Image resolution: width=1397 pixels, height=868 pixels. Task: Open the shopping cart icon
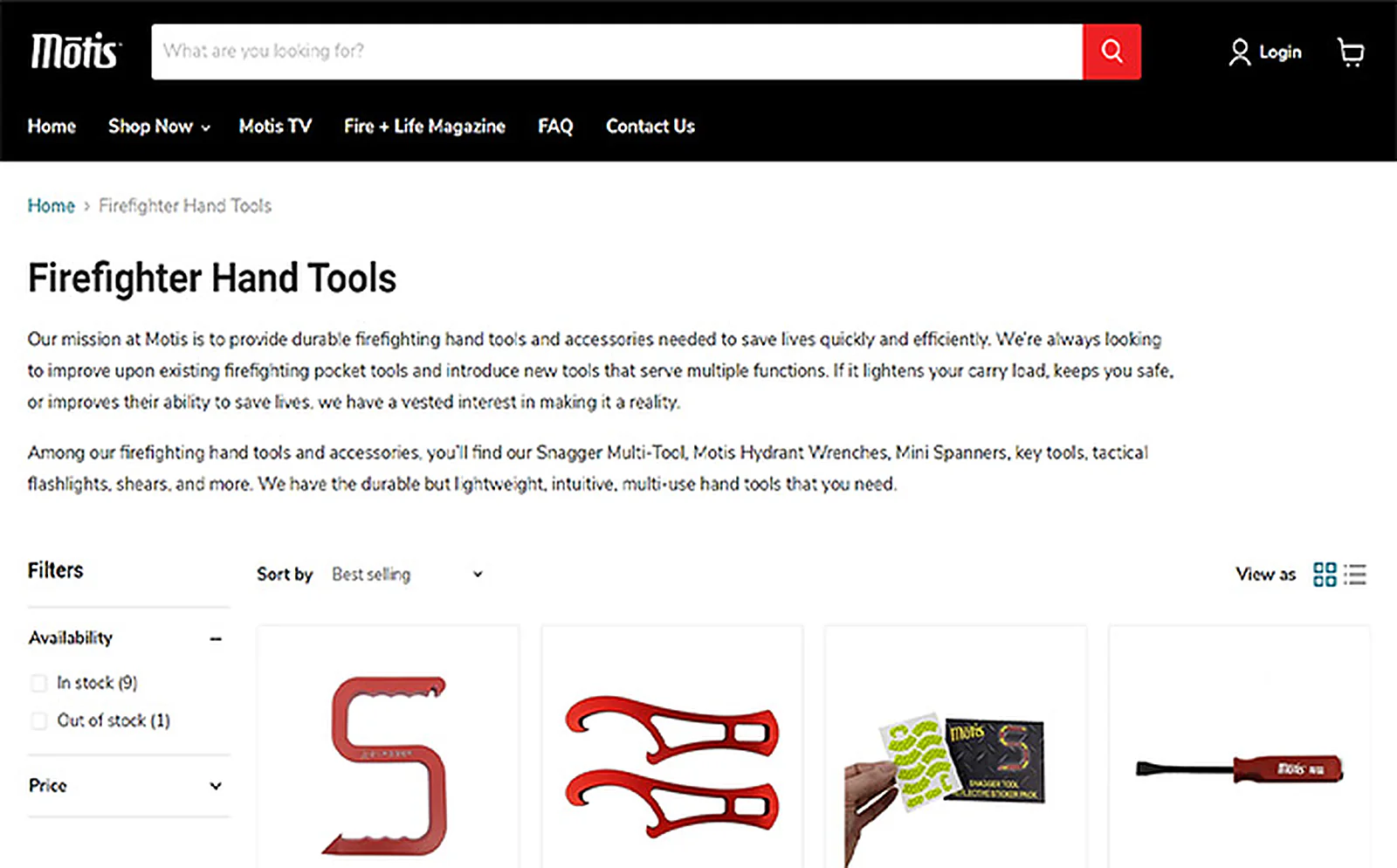[x=1351, y=52]
